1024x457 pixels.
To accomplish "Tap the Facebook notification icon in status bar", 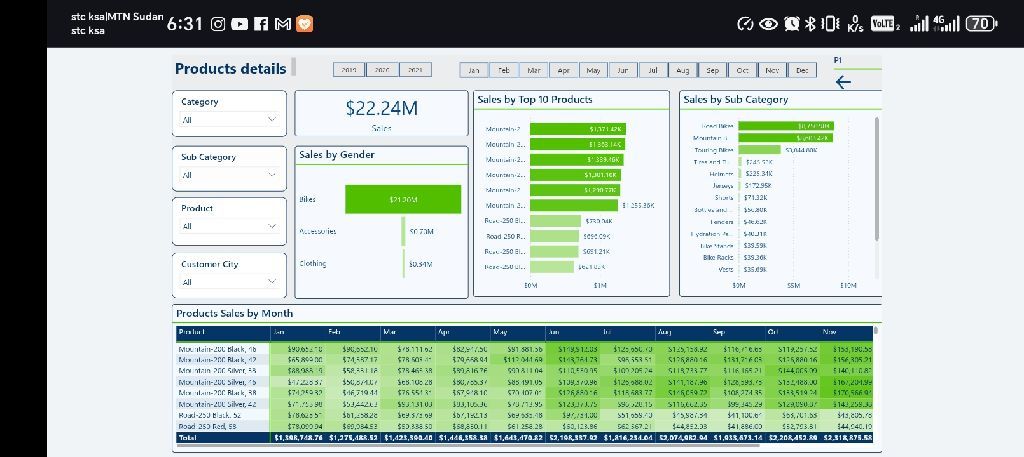I will 261,24.
